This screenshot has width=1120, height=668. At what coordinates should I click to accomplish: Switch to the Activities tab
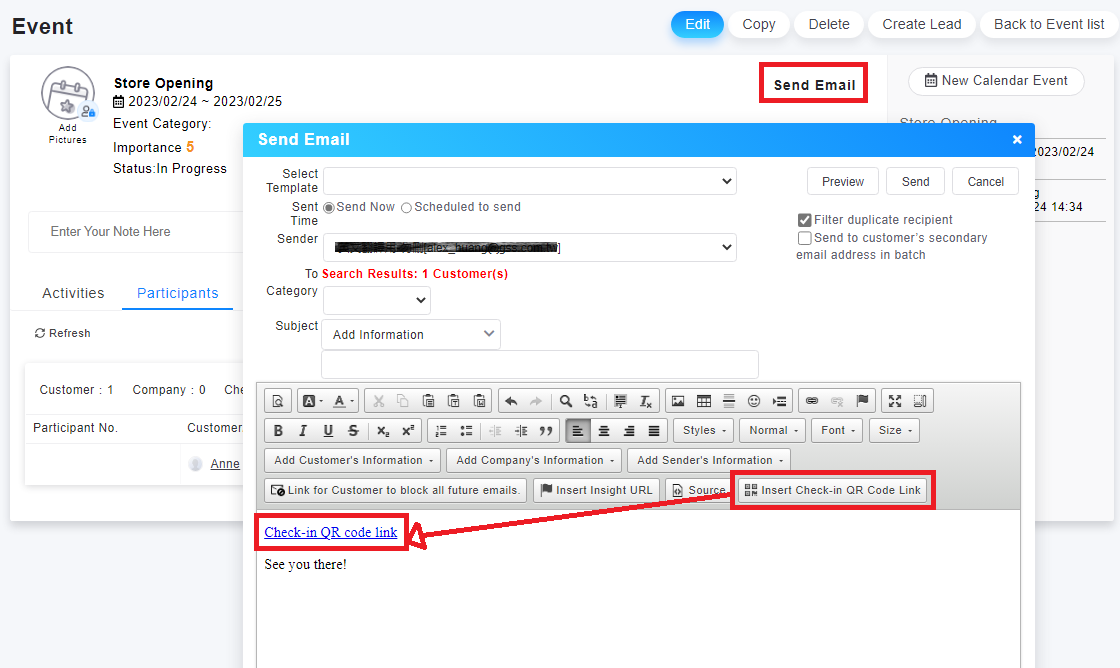73,293
